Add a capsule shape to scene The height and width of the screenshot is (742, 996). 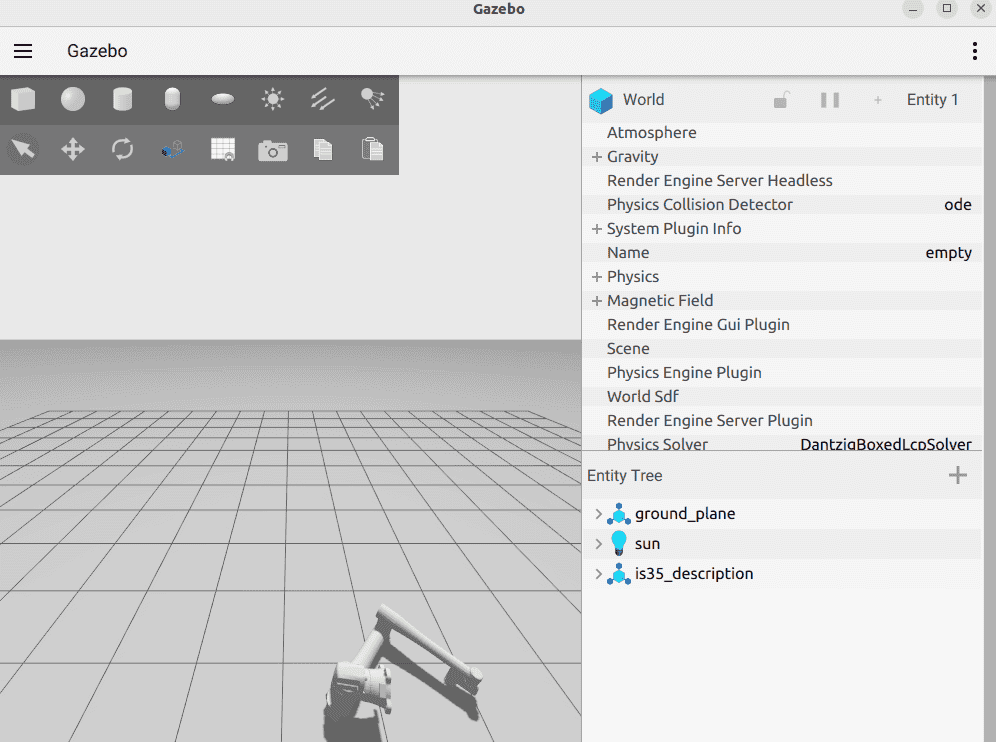point(173,99)
